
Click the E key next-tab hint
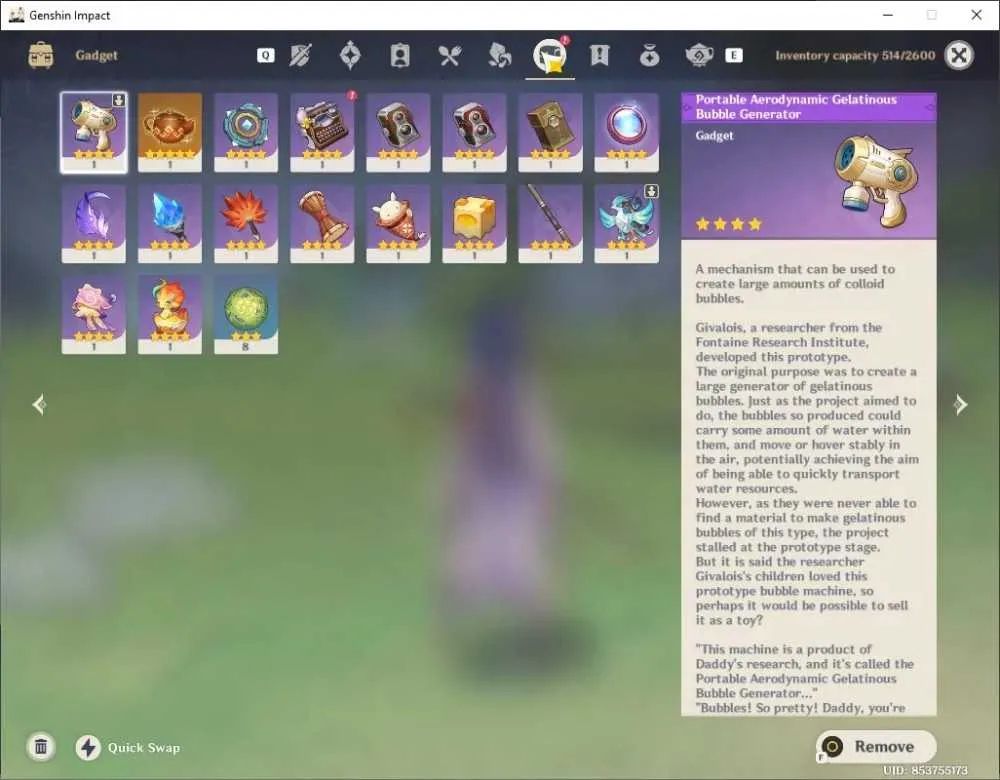(734, 55)
